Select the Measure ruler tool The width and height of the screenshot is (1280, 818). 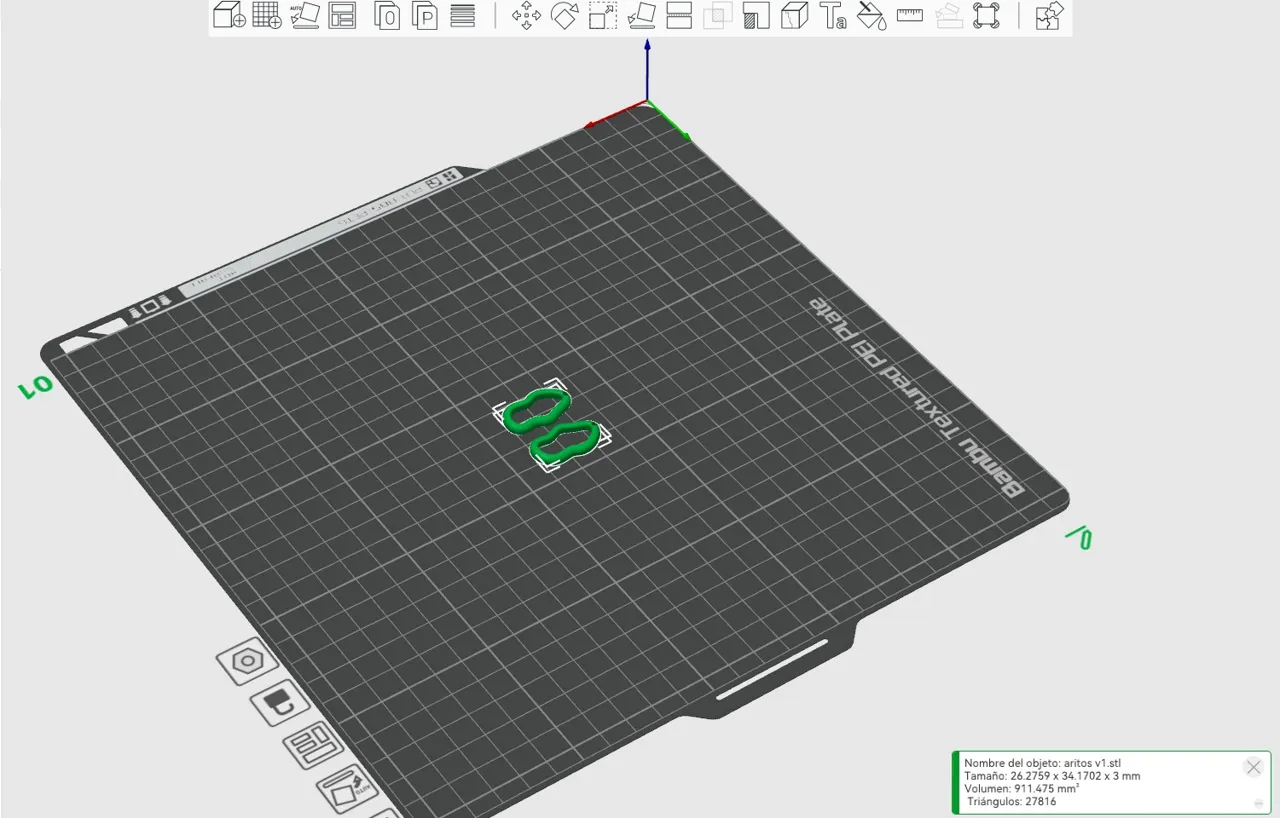(909, 15)
